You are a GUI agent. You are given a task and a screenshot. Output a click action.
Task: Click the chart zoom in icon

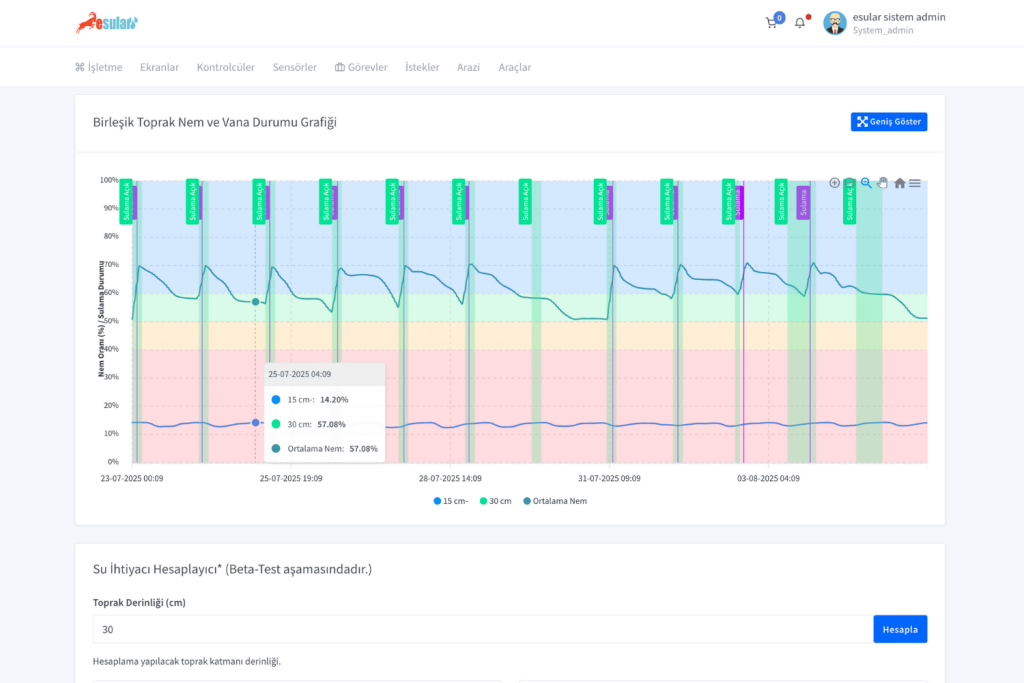[x=835, y=183]
